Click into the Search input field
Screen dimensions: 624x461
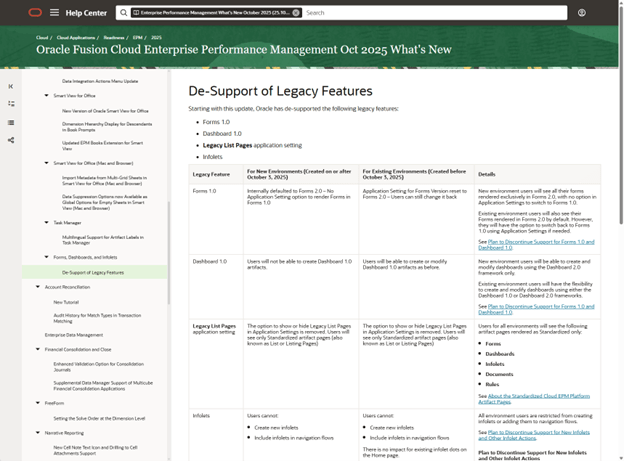pyautogui.click(x=430, y=13)
